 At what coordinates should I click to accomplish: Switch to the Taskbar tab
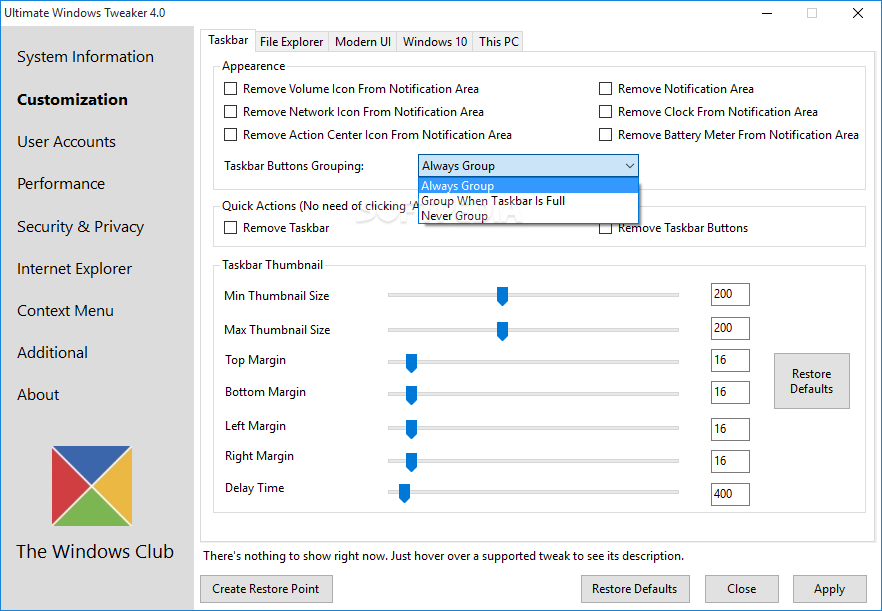tap(228, 40)
